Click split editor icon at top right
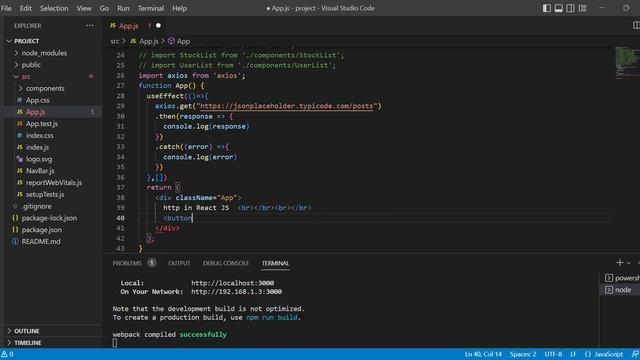The image size is (640, 360). tap(636, 25)
